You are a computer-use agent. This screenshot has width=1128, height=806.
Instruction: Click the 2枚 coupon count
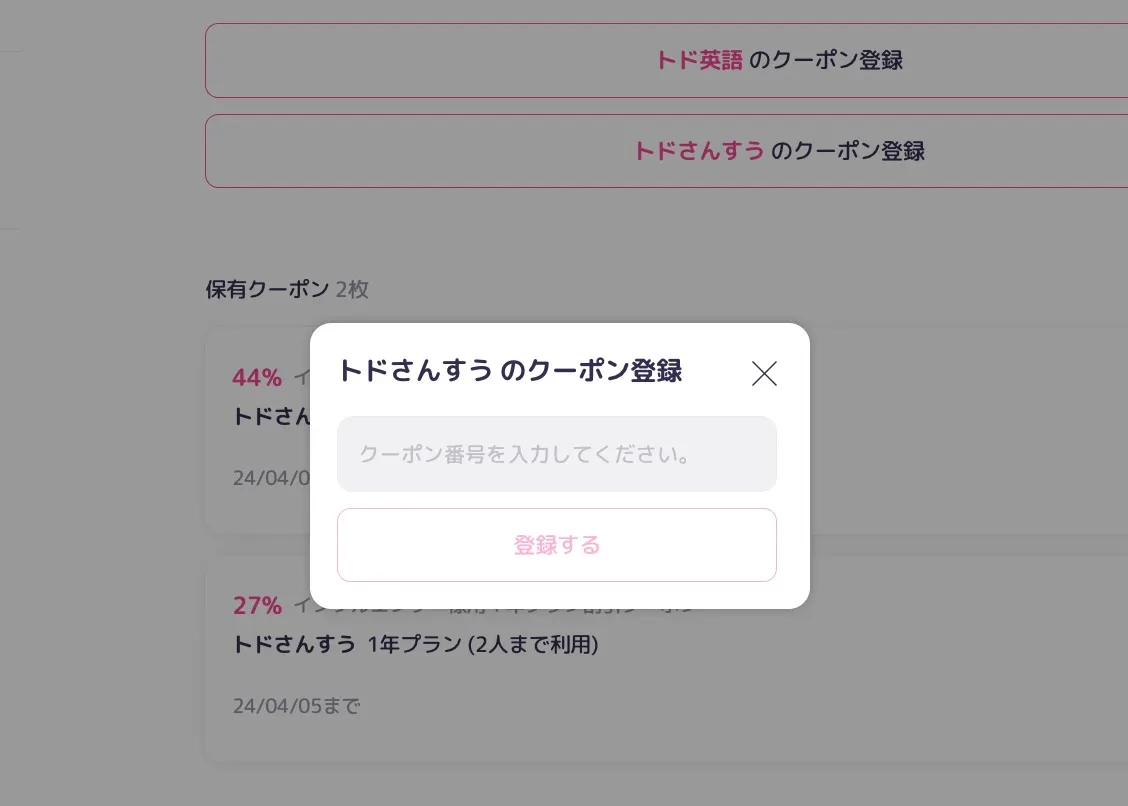[x=352, y=290]
